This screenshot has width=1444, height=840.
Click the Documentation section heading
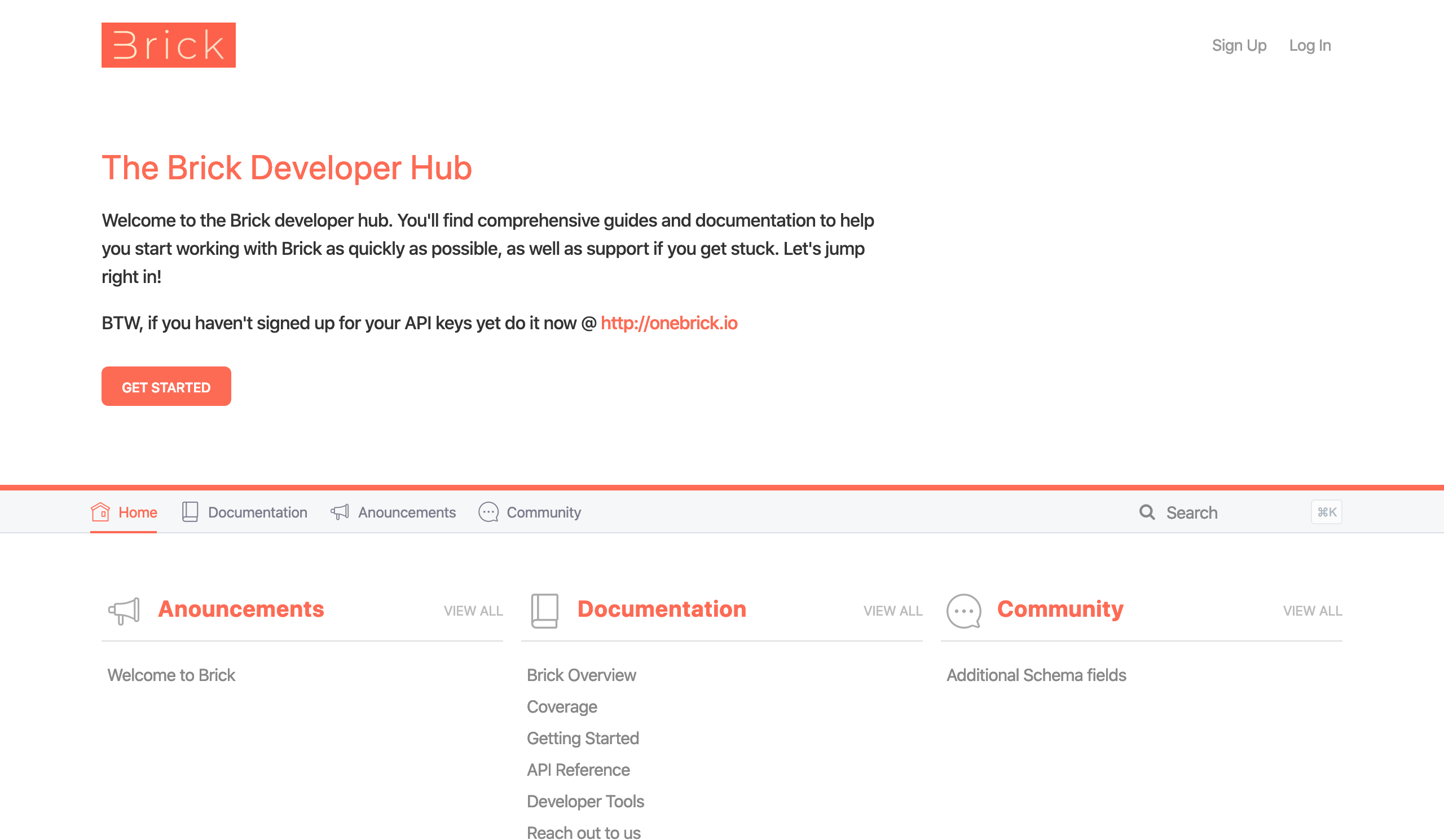point(662,609)
